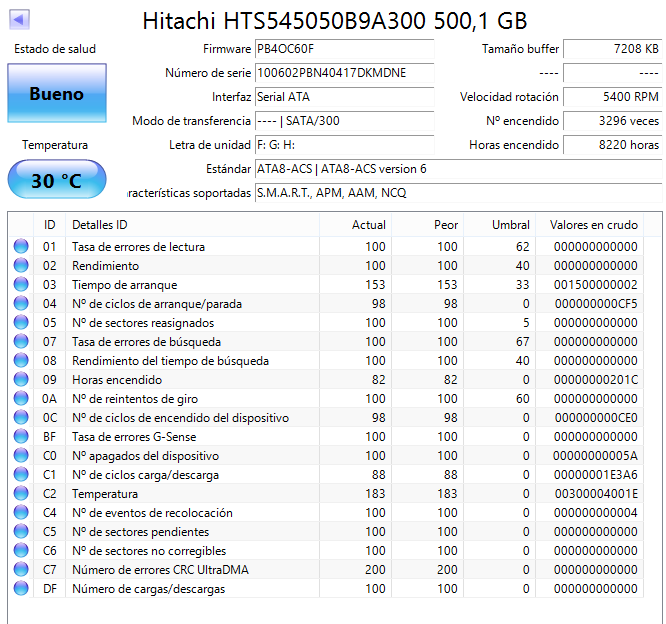Screen dimensions: 666x624
Task: Click the status orb for Tiempo de arranque
Action: point(21,285)
